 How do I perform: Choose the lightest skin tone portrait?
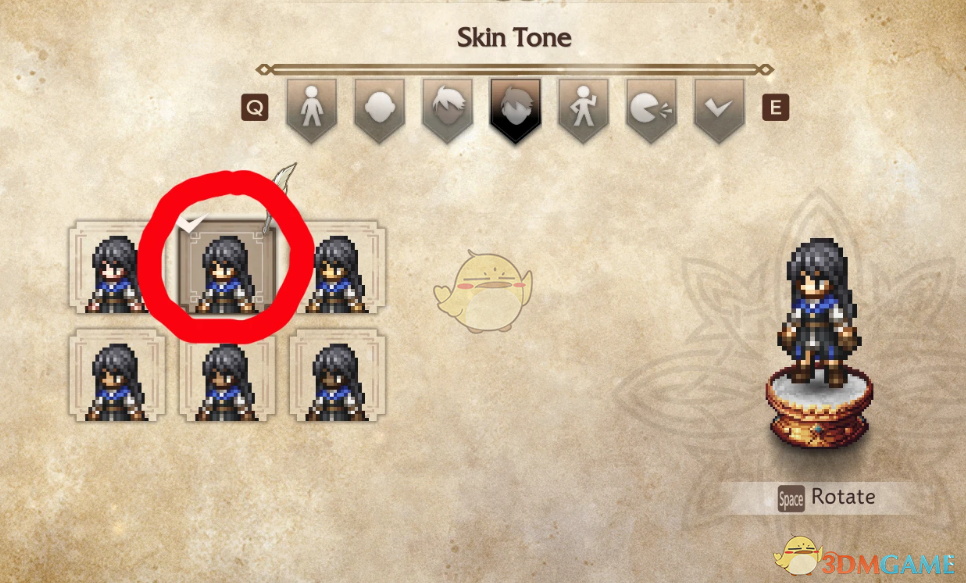[x=112, y=267]
